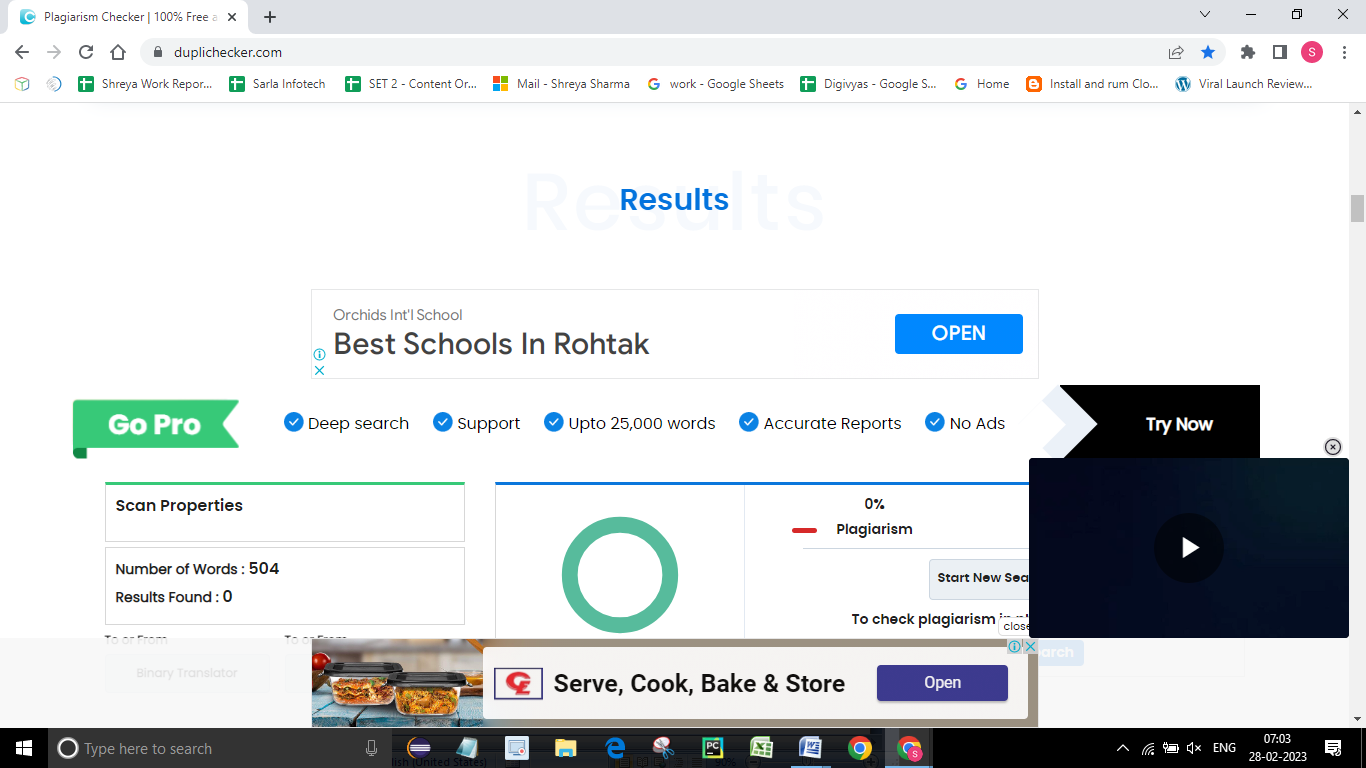Viewport: 1366px width, 768px height.
Task: Open a new browser tab
Action: coord(270,17)
